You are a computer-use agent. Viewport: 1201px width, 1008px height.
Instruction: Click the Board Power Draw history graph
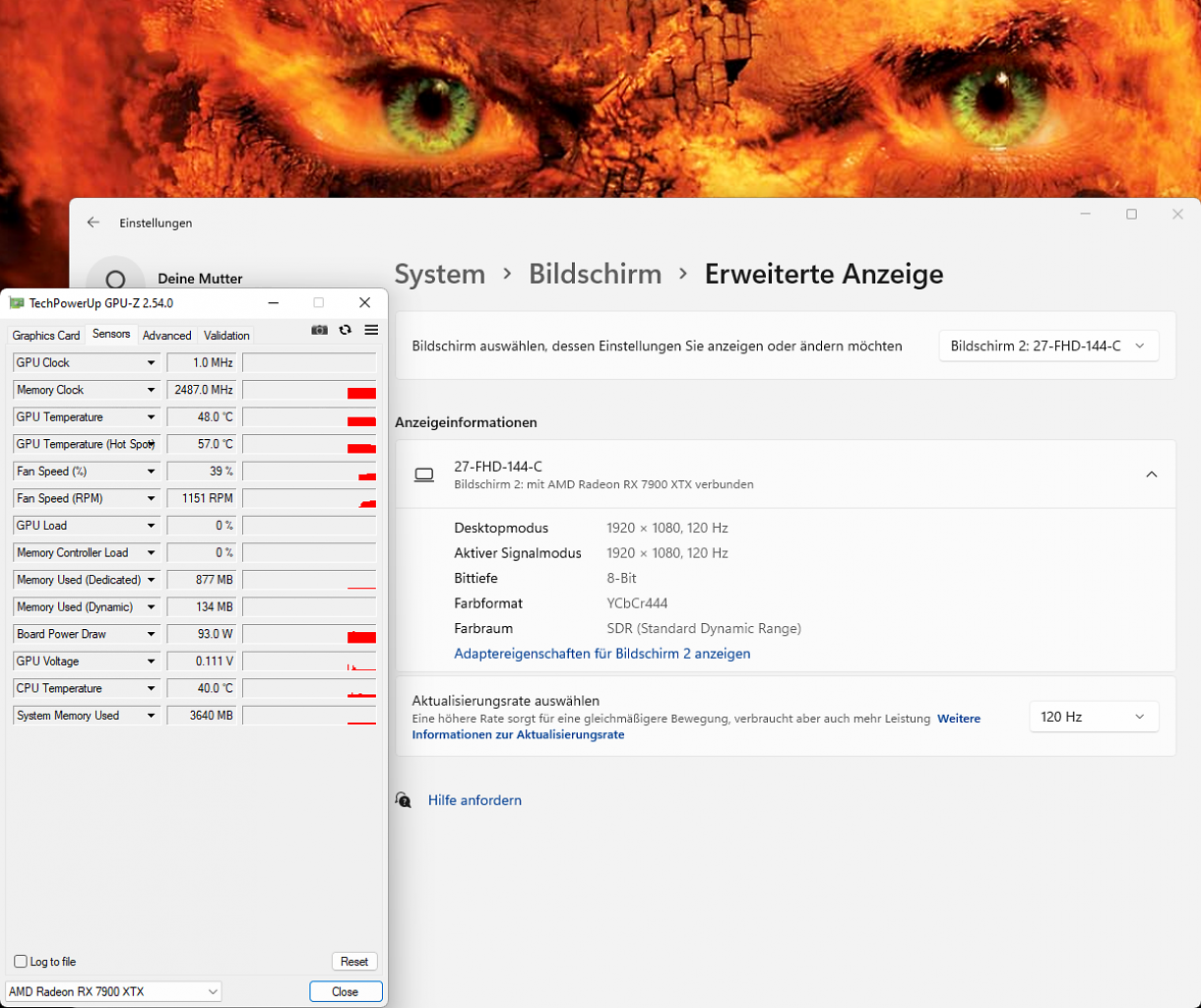(309, 635)
